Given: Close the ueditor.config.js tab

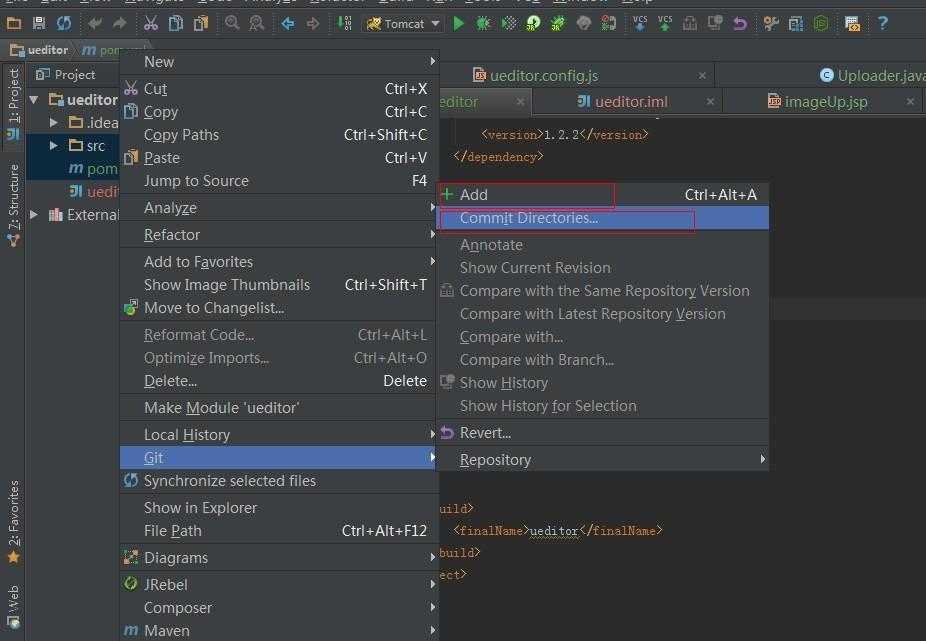Looking at the screenshot, I should 703,75.
